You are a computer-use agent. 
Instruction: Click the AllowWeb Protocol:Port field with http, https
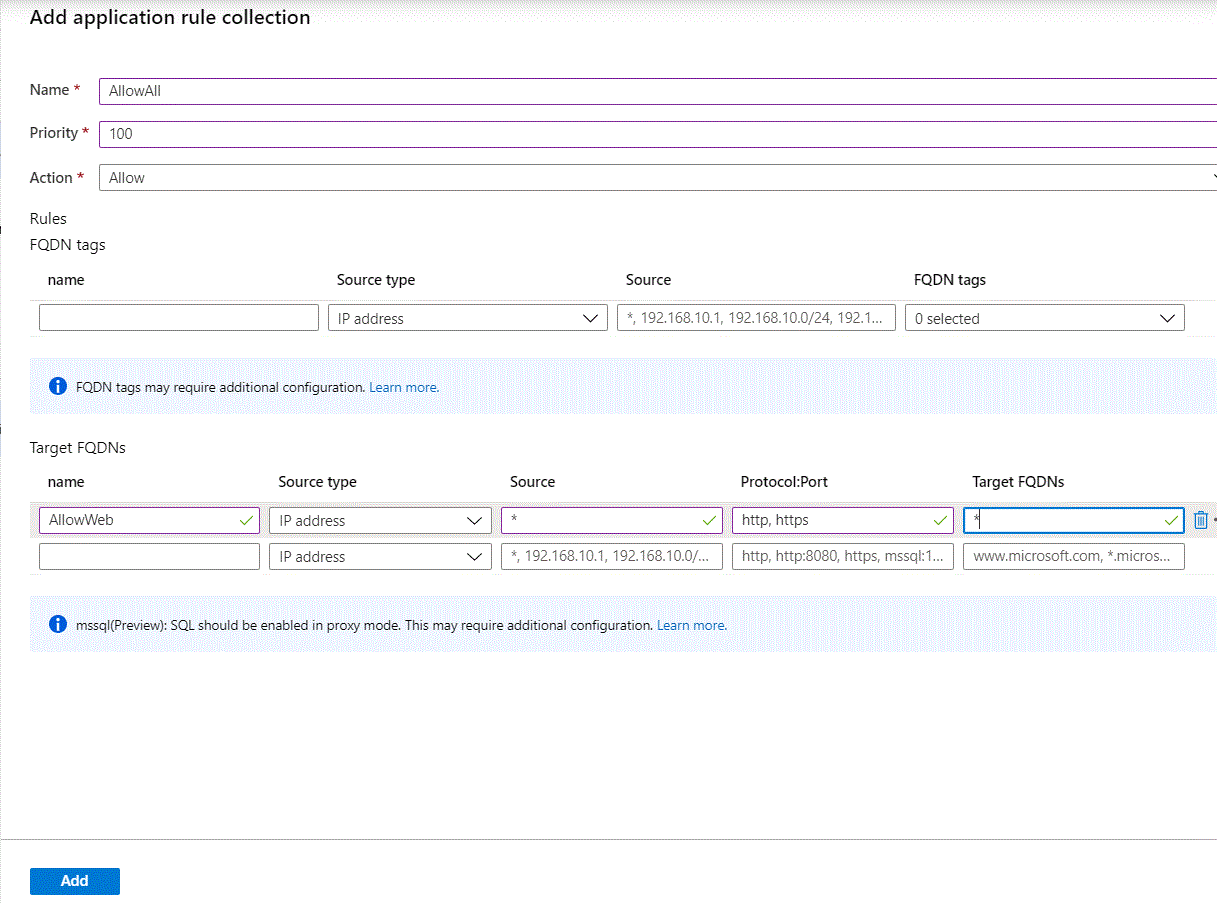click(x=835, y=521)
